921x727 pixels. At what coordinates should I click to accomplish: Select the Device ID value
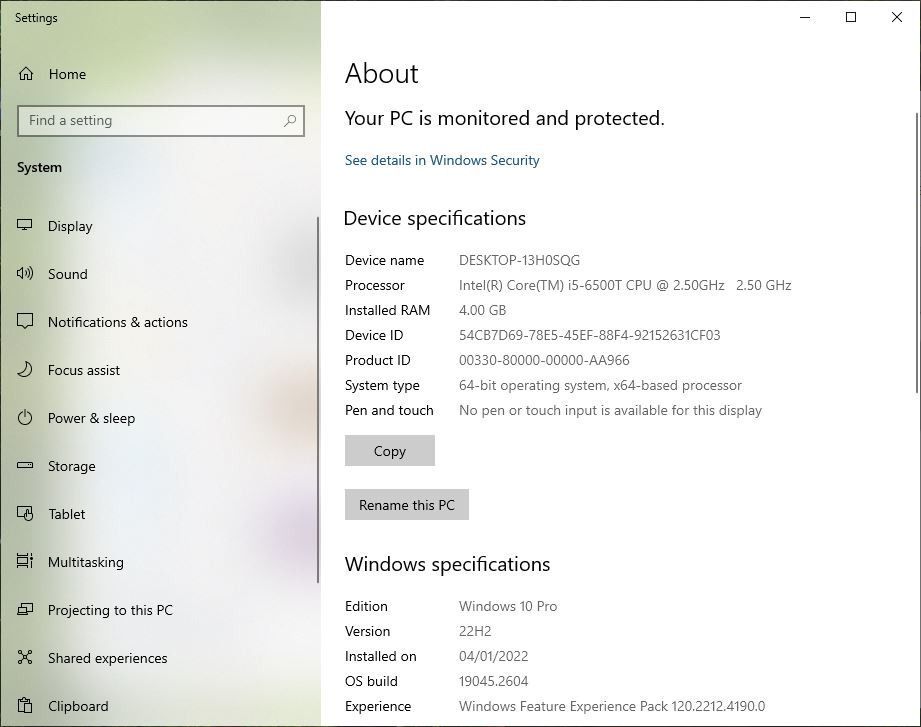(589, 335)
